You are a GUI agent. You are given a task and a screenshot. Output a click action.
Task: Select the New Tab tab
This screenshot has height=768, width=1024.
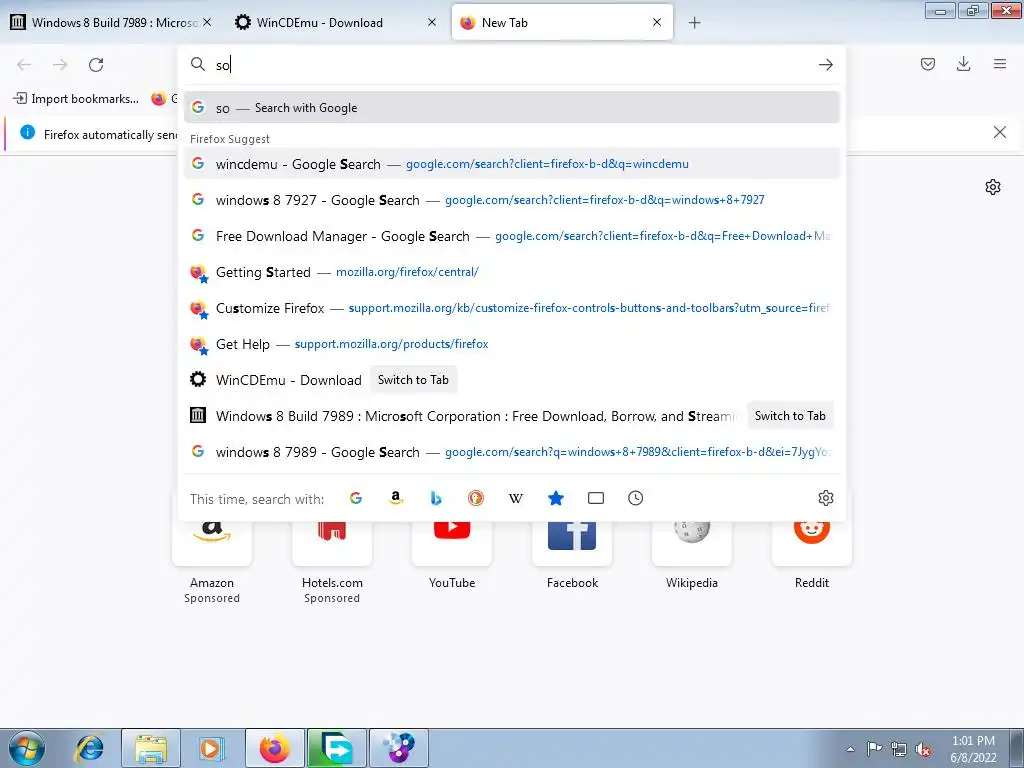tap(562, 23)
